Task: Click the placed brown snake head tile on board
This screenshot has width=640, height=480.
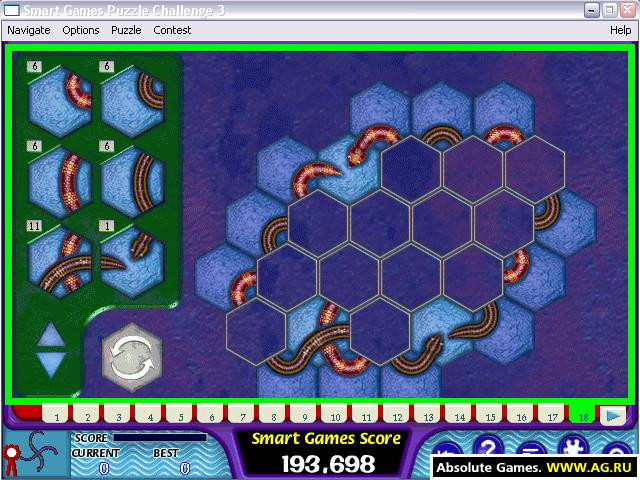Action: coord(442,331)
